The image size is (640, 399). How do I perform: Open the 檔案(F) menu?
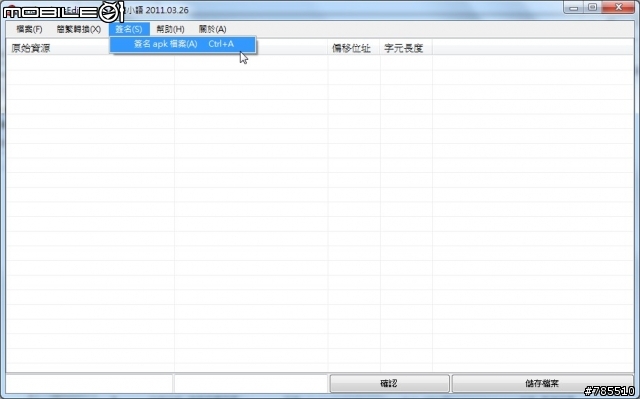[x=29, y=29]
